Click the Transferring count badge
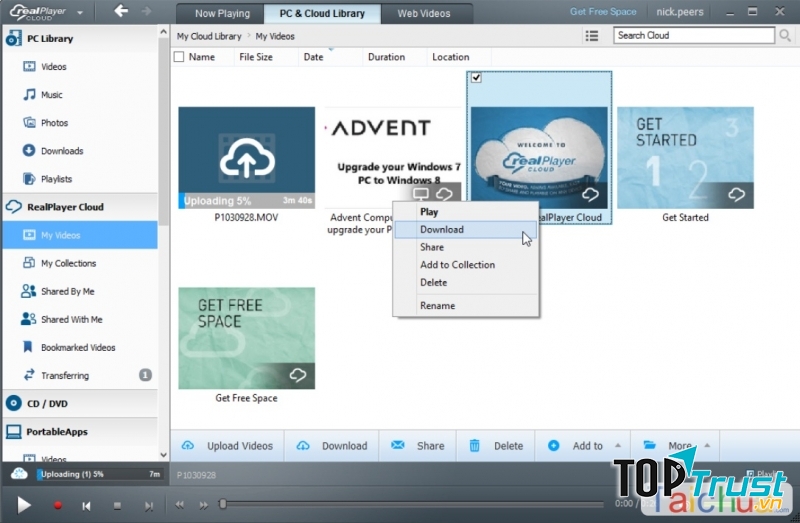Viewport: 800px width, 523px height. (x=145, y=376)
